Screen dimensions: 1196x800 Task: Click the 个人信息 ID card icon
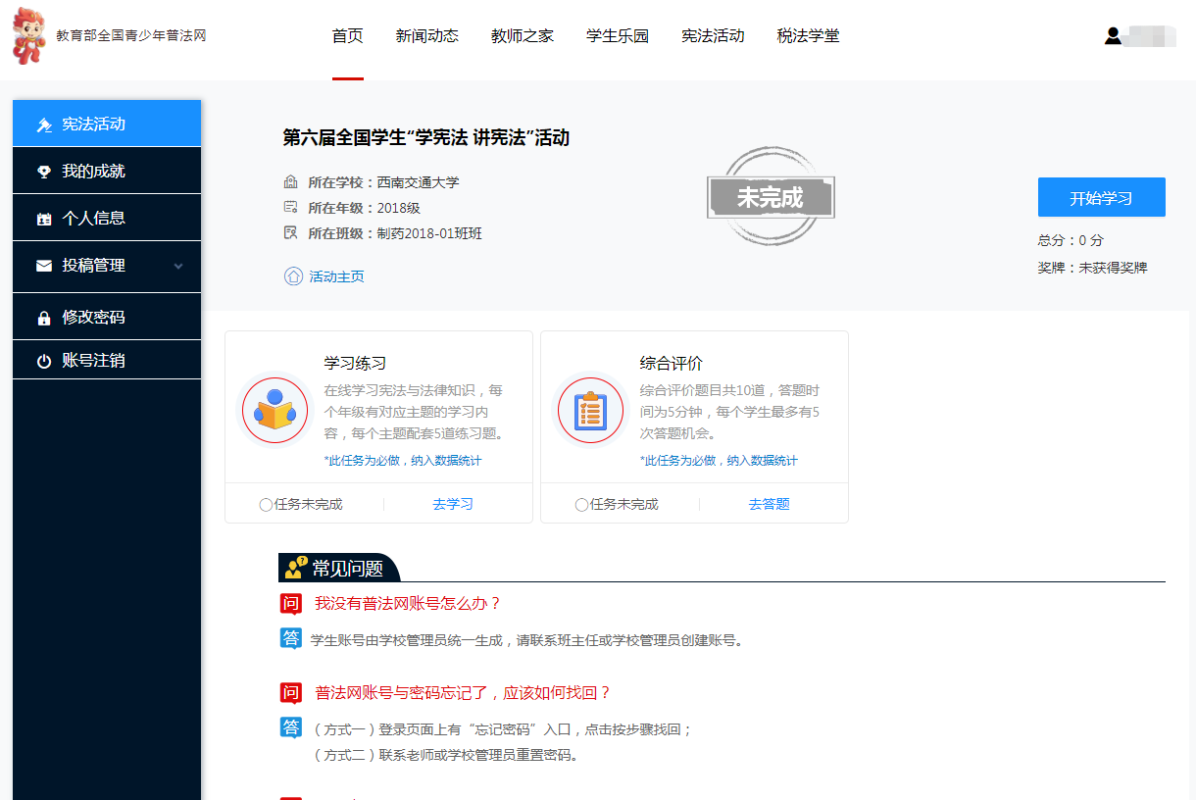tap(44, 219)
